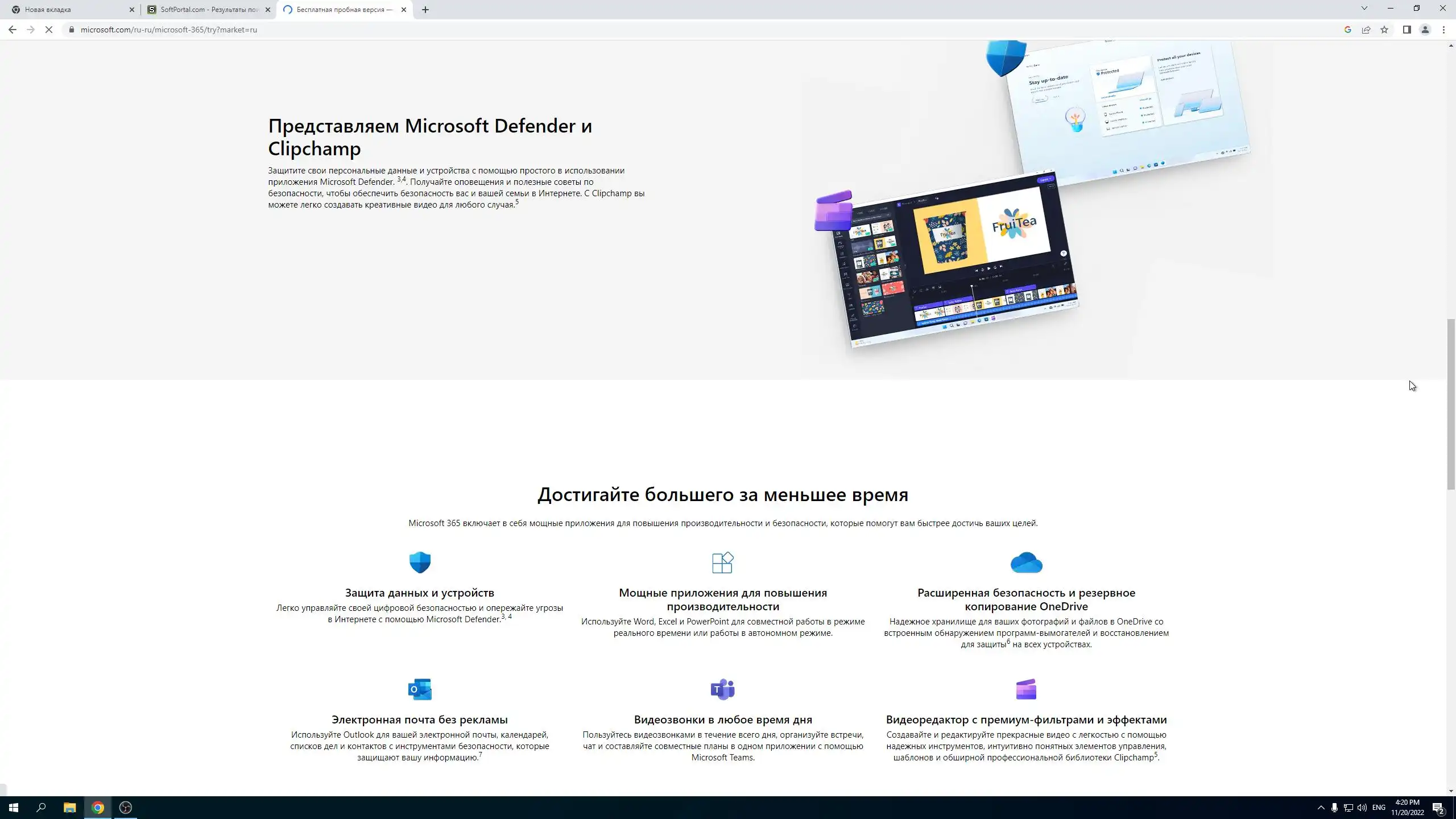The height and width of the screenshot is (819, 1456).
Task: Switch to the SoftPortal.com tab
Action: pos(208,10)
